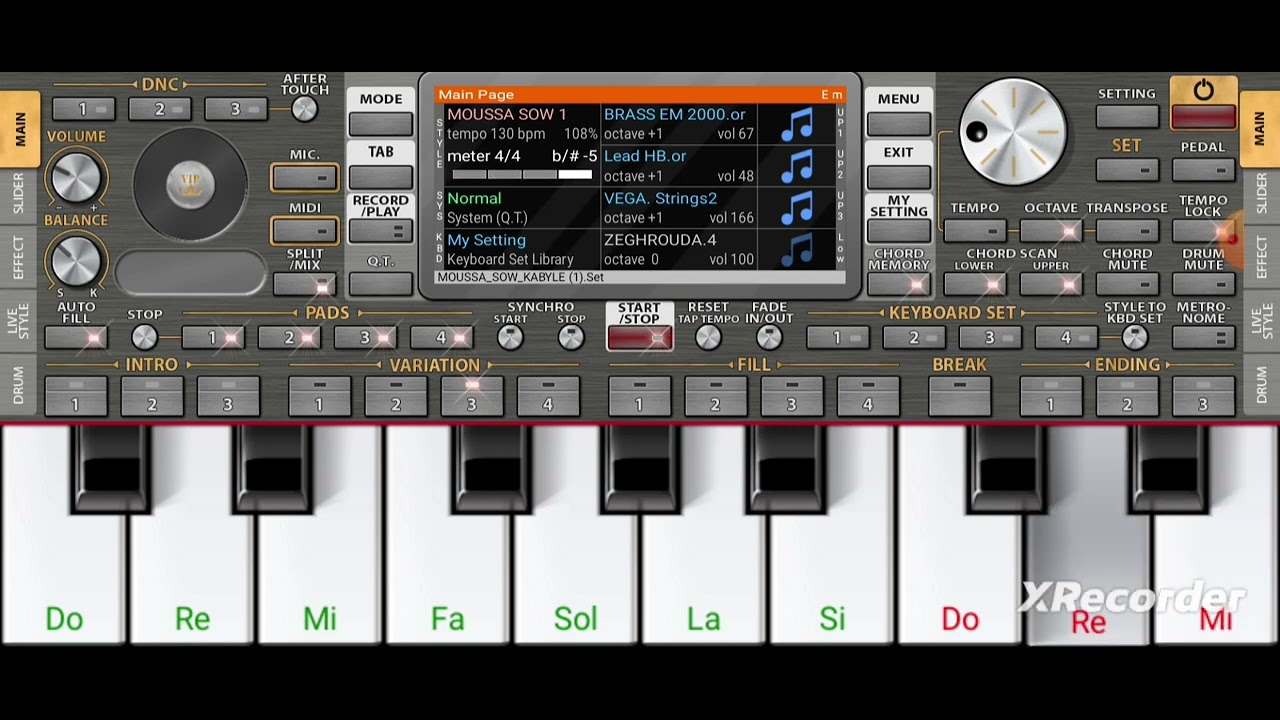Tap the Synchro STOP knob

pos(571,337)
